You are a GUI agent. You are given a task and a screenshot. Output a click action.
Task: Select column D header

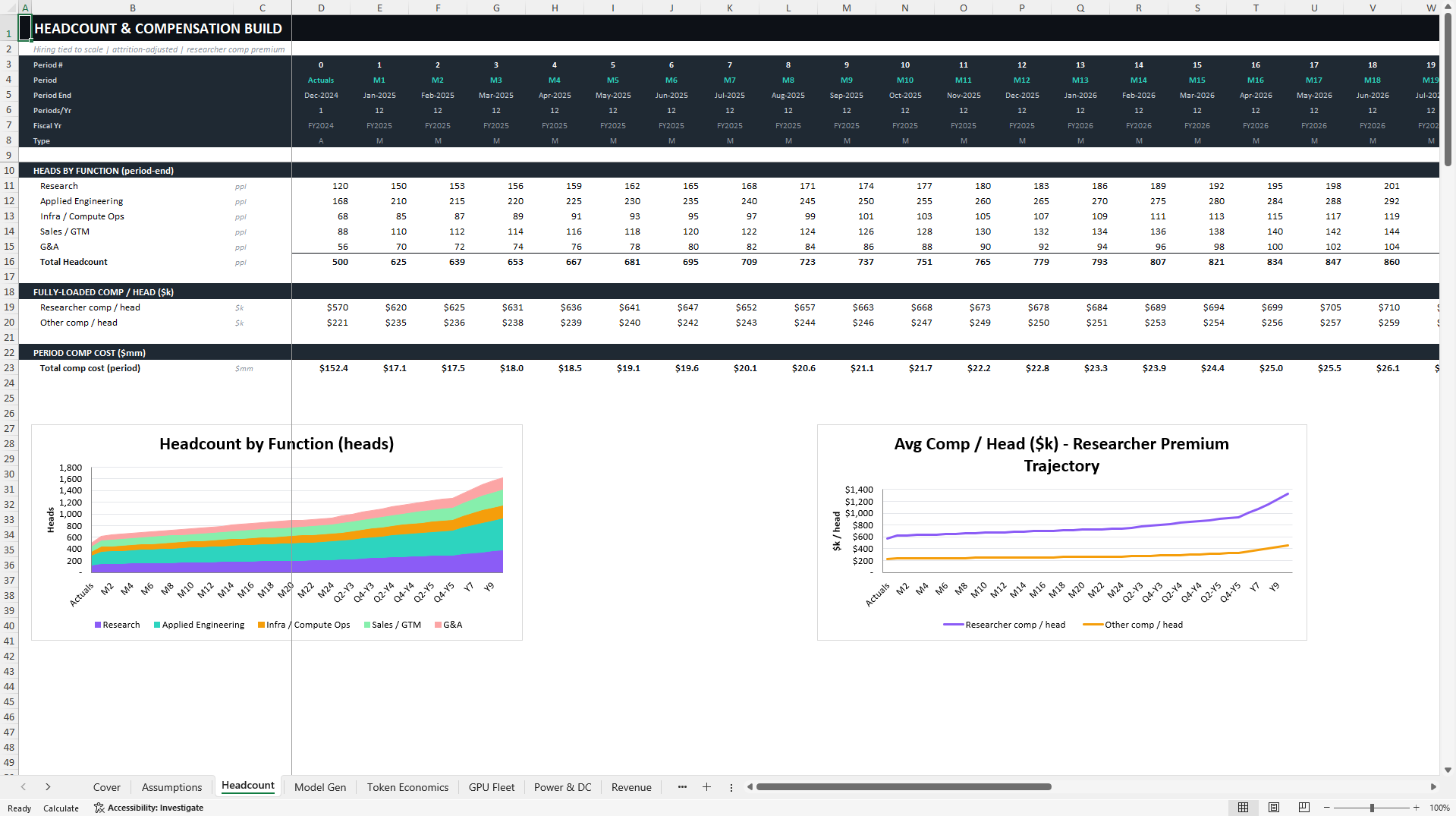click(321, 8)
